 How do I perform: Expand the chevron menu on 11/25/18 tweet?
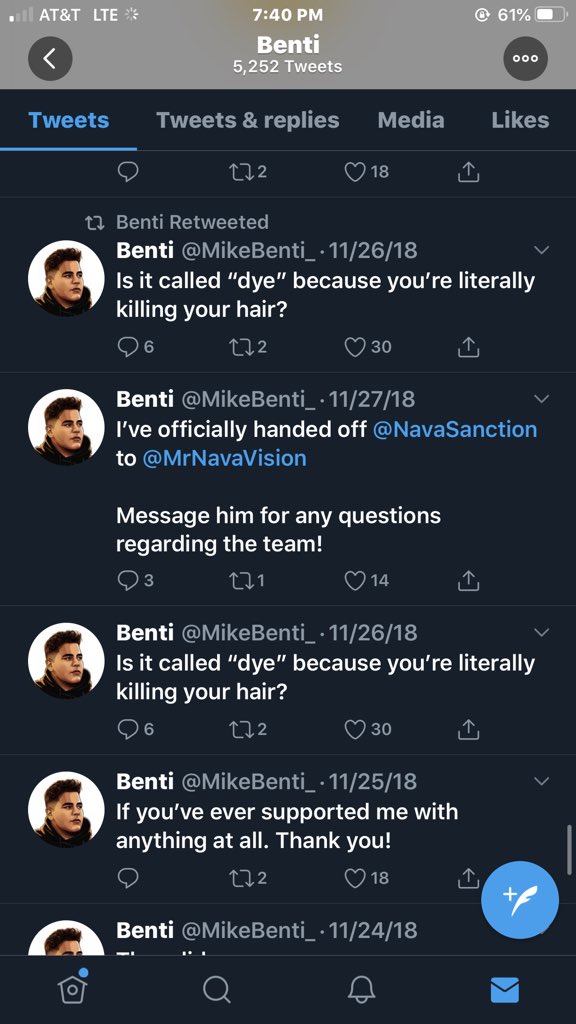click(x=541, y=781)
